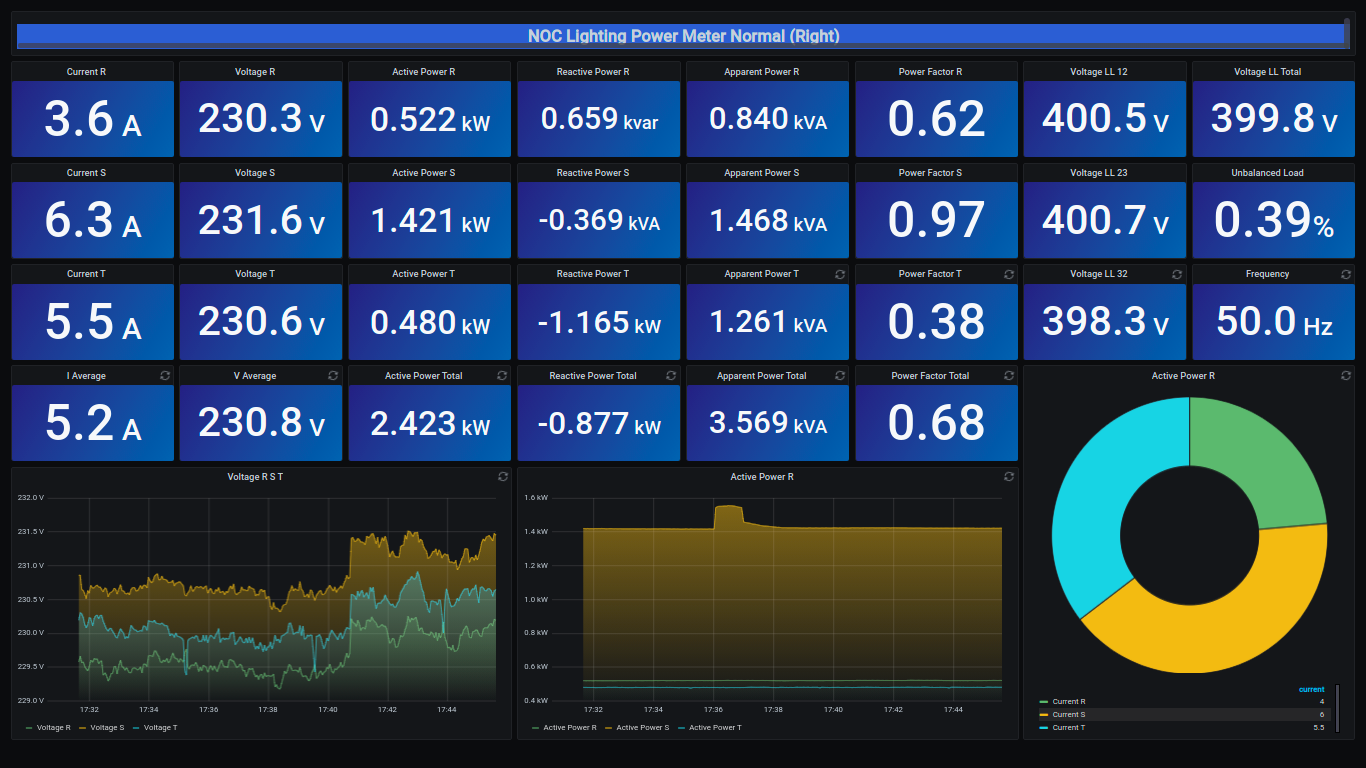Open Apparent Power S panel title menu
The width and height of the screenshot is (1366, 768).
[x=762, y=173]
